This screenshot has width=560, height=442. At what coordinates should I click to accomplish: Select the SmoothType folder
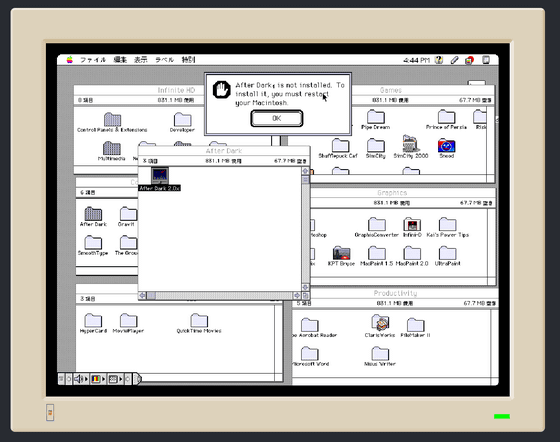(x=93, y=245)
